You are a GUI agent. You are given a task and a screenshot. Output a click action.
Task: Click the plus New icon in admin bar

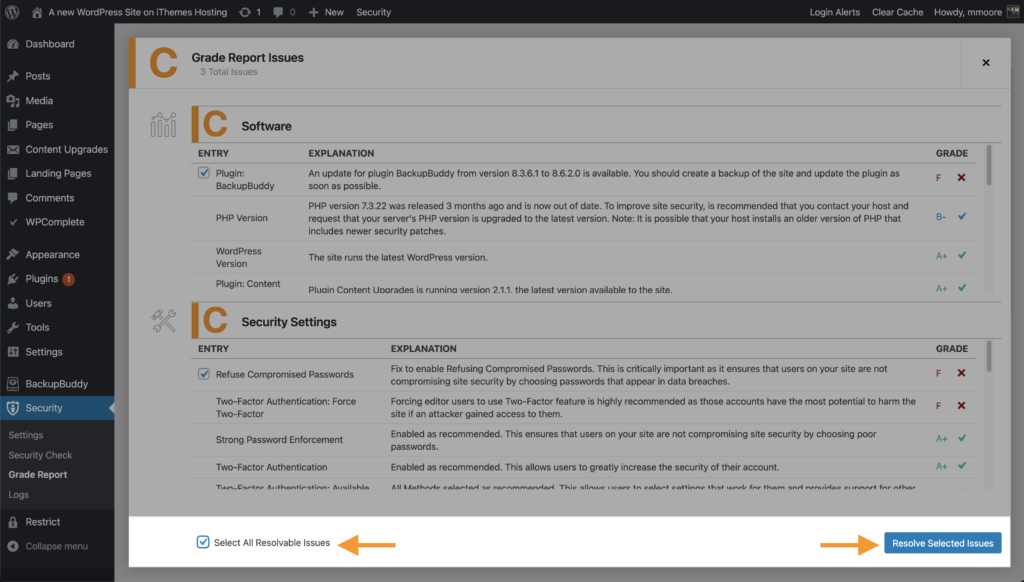[x=313, y=12]
